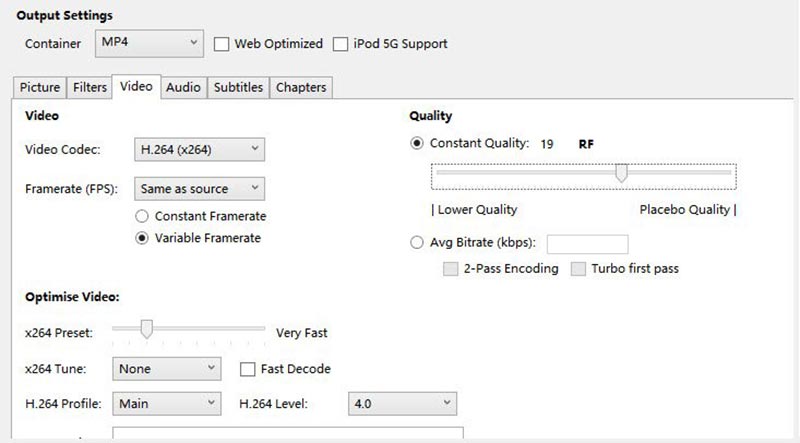Image resolution: width=800 pixels, height=443 pixels.
Task: Enable the Web Optimized checkbox
Action: pos(221,44)
